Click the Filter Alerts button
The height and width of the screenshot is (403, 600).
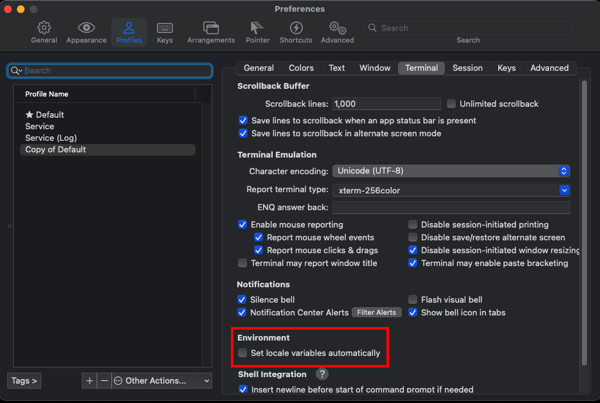pyautogui.click(x=377, y=312)
